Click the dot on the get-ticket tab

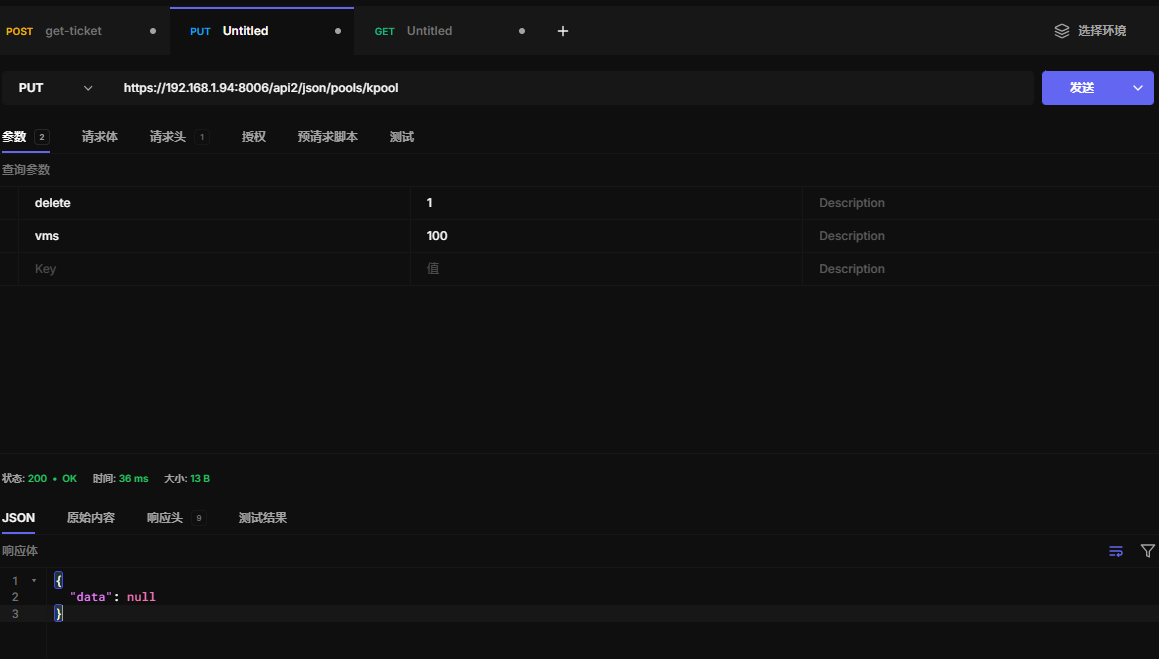pyautogui.click(x=153, y=31)
